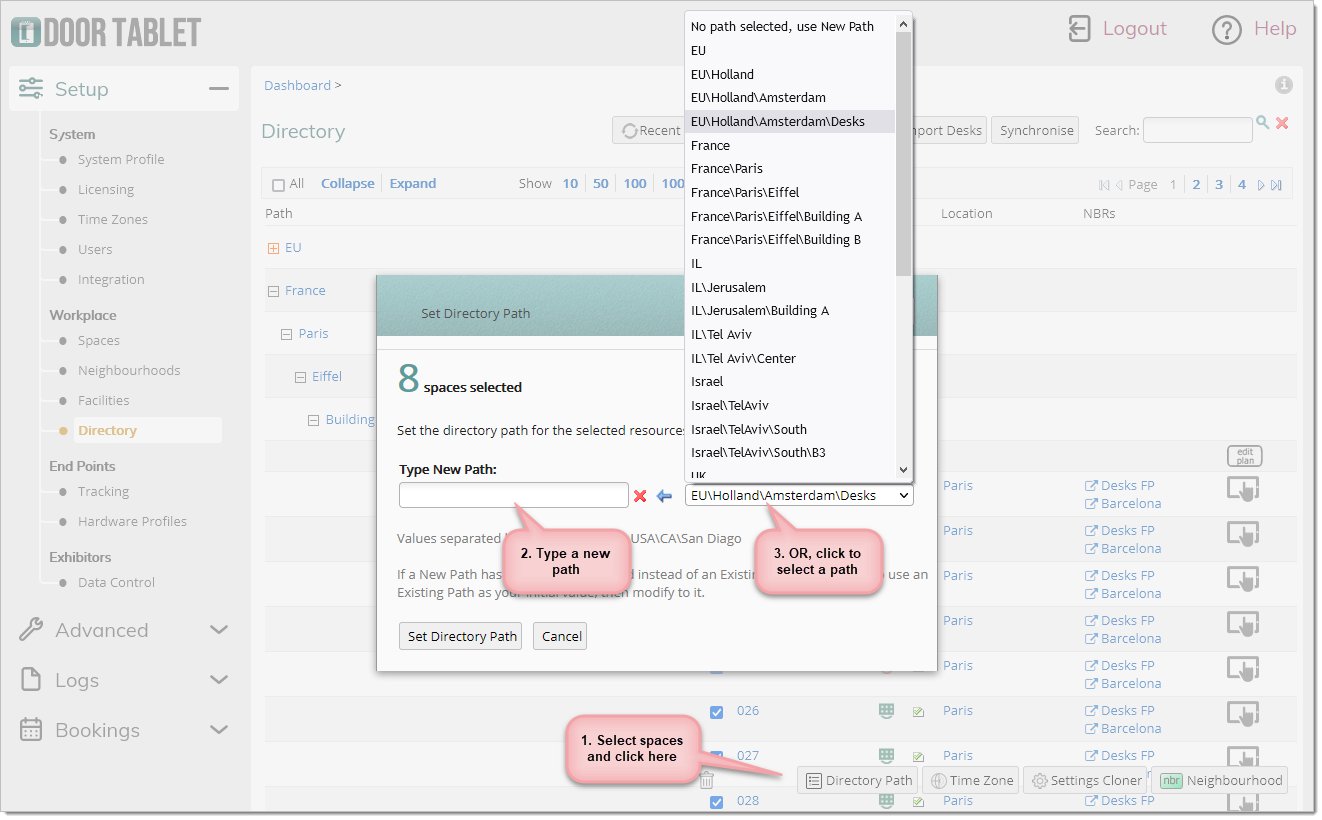Uncheck the checkbox for space 026
The width and height of the screenshot is (1322, 820).
pos(716,712)
